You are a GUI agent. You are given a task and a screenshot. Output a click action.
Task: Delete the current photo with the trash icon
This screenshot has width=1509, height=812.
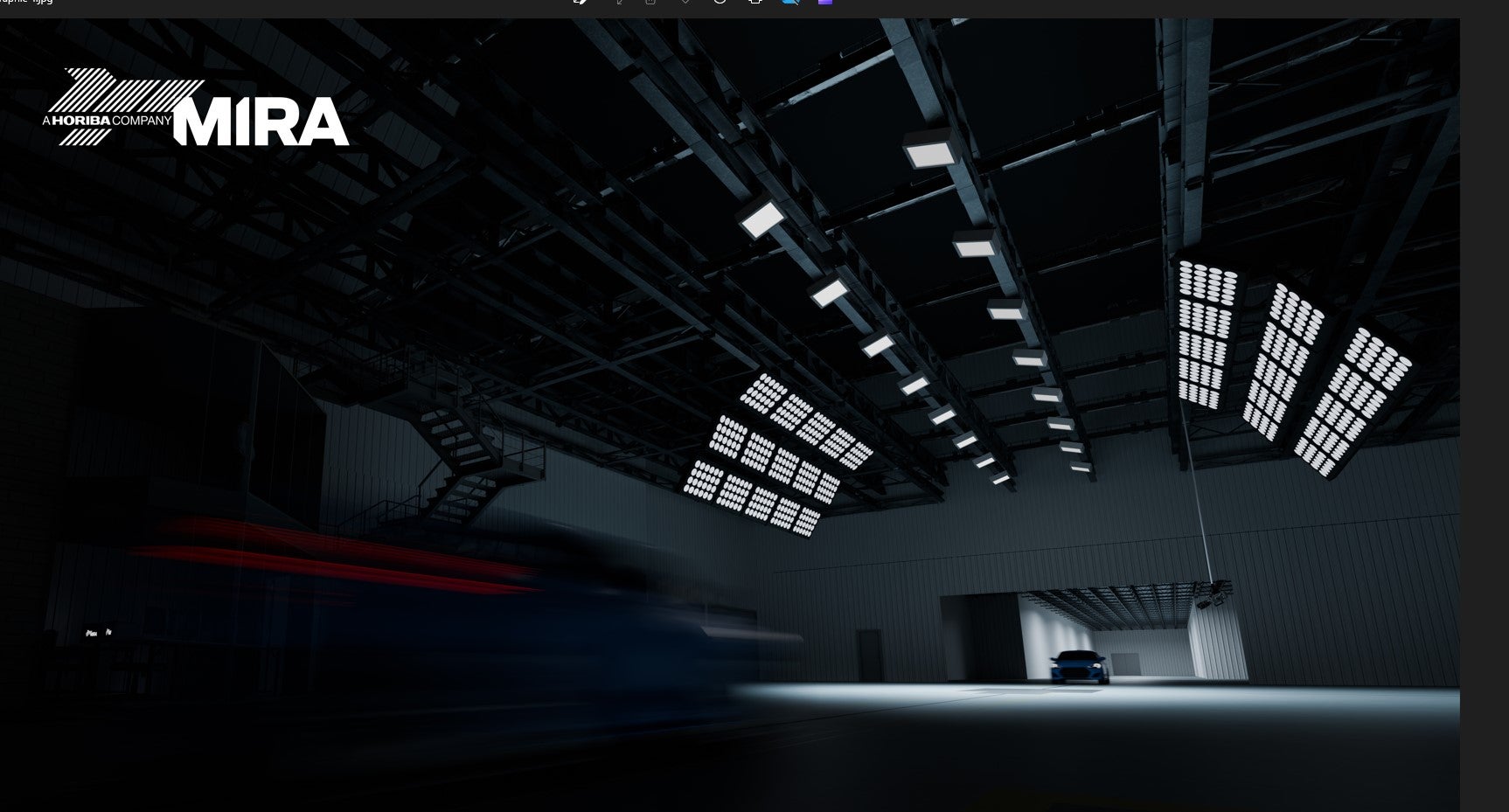[650, 3]
